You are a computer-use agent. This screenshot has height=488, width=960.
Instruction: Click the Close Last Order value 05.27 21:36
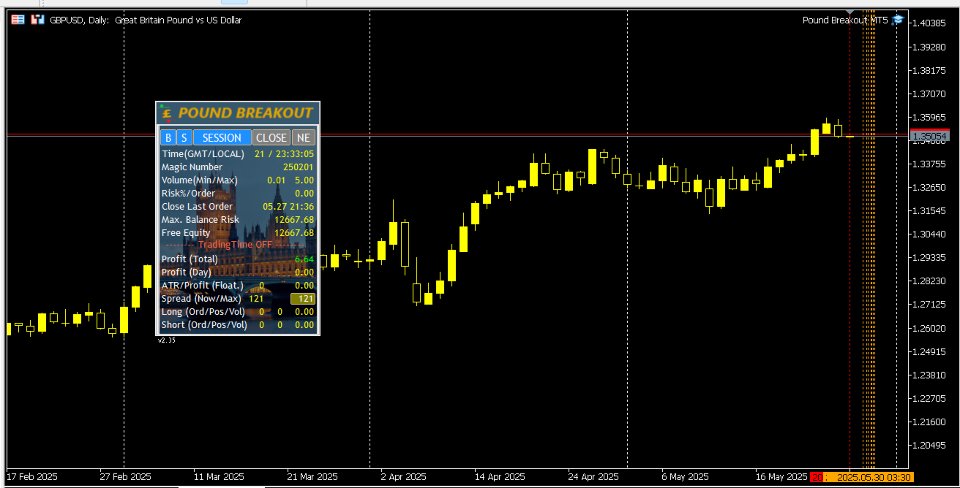tap(288, 207)
